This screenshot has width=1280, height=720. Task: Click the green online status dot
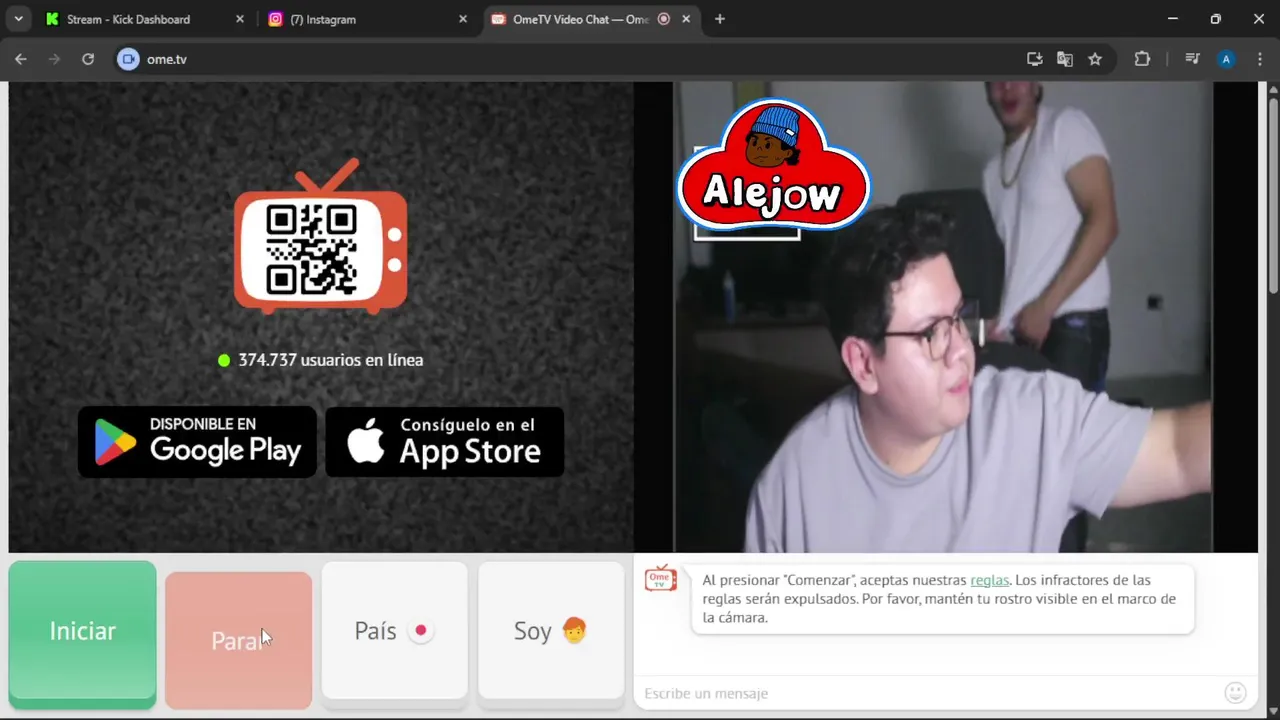224,360
